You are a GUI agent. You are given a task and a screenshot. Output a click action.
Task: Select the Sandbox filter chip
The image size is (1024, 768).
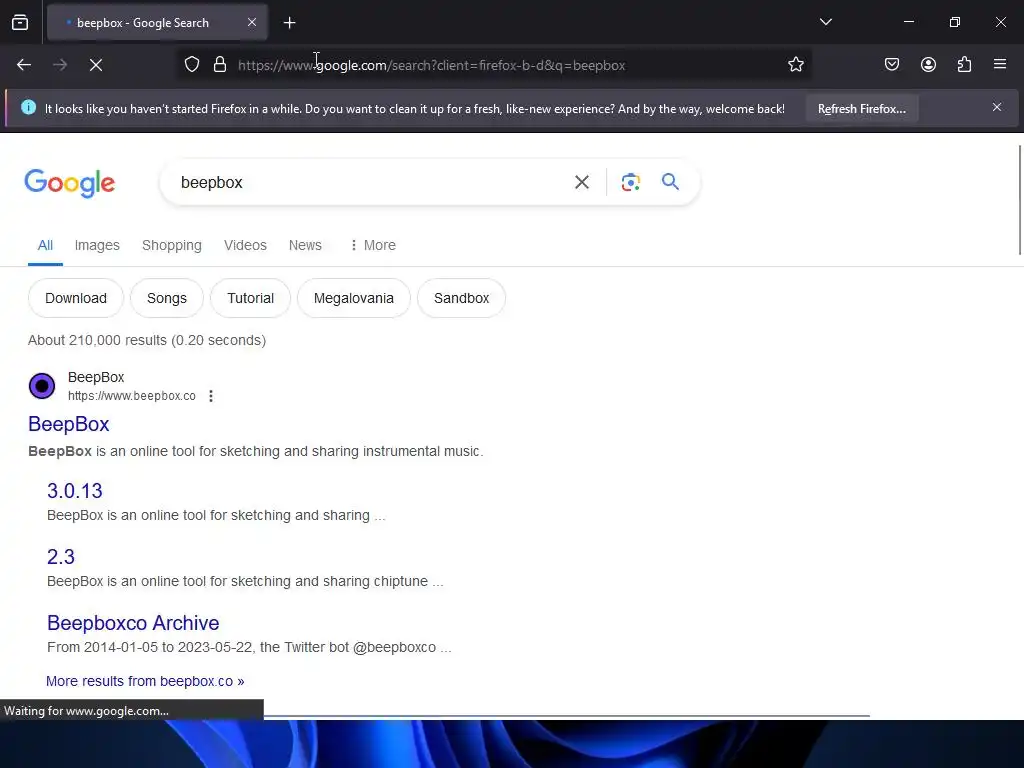tap(461, 298)
